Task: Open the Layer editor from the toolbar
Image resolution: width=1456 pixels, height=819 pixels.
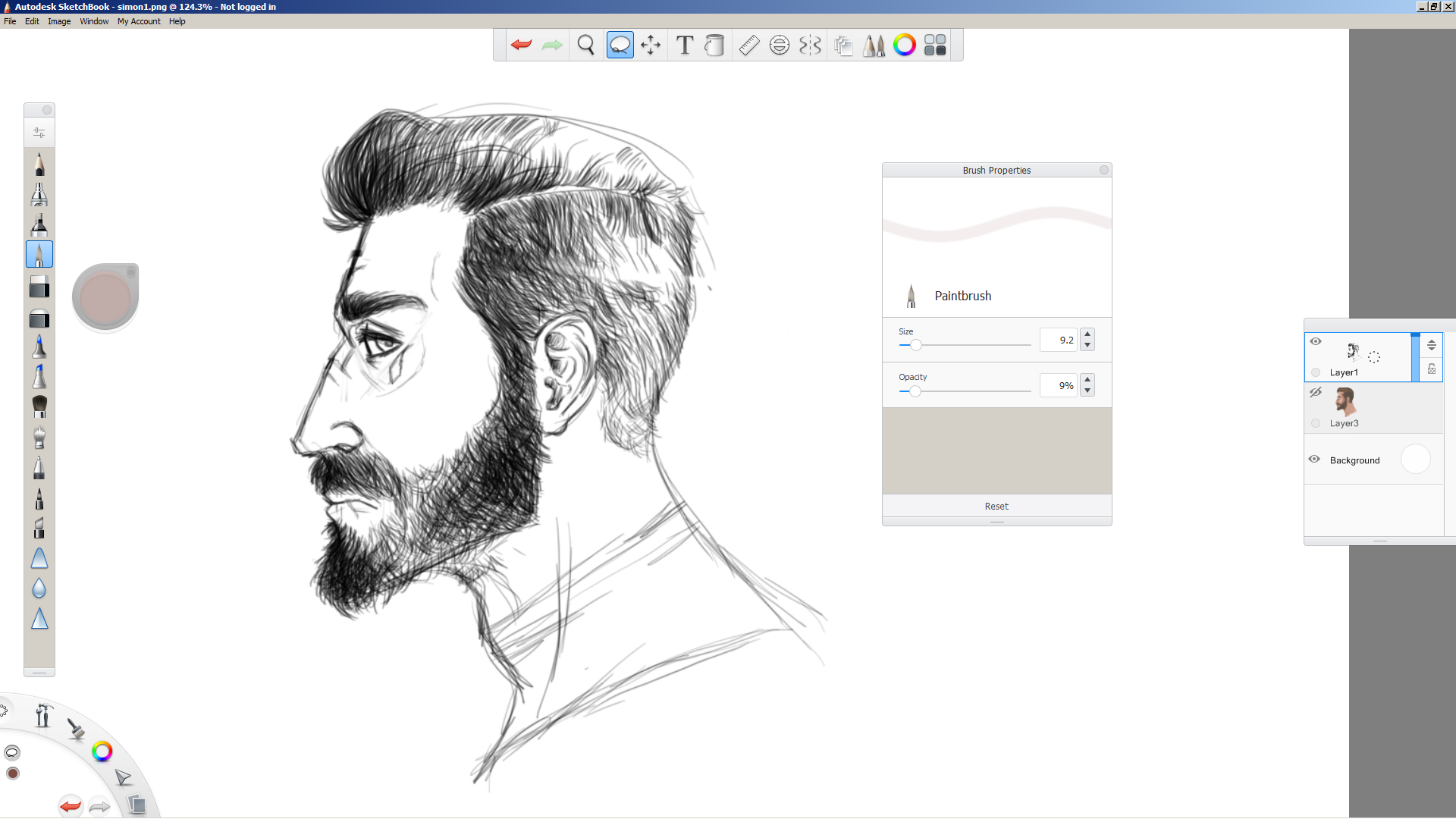Action: click(843, 45)
